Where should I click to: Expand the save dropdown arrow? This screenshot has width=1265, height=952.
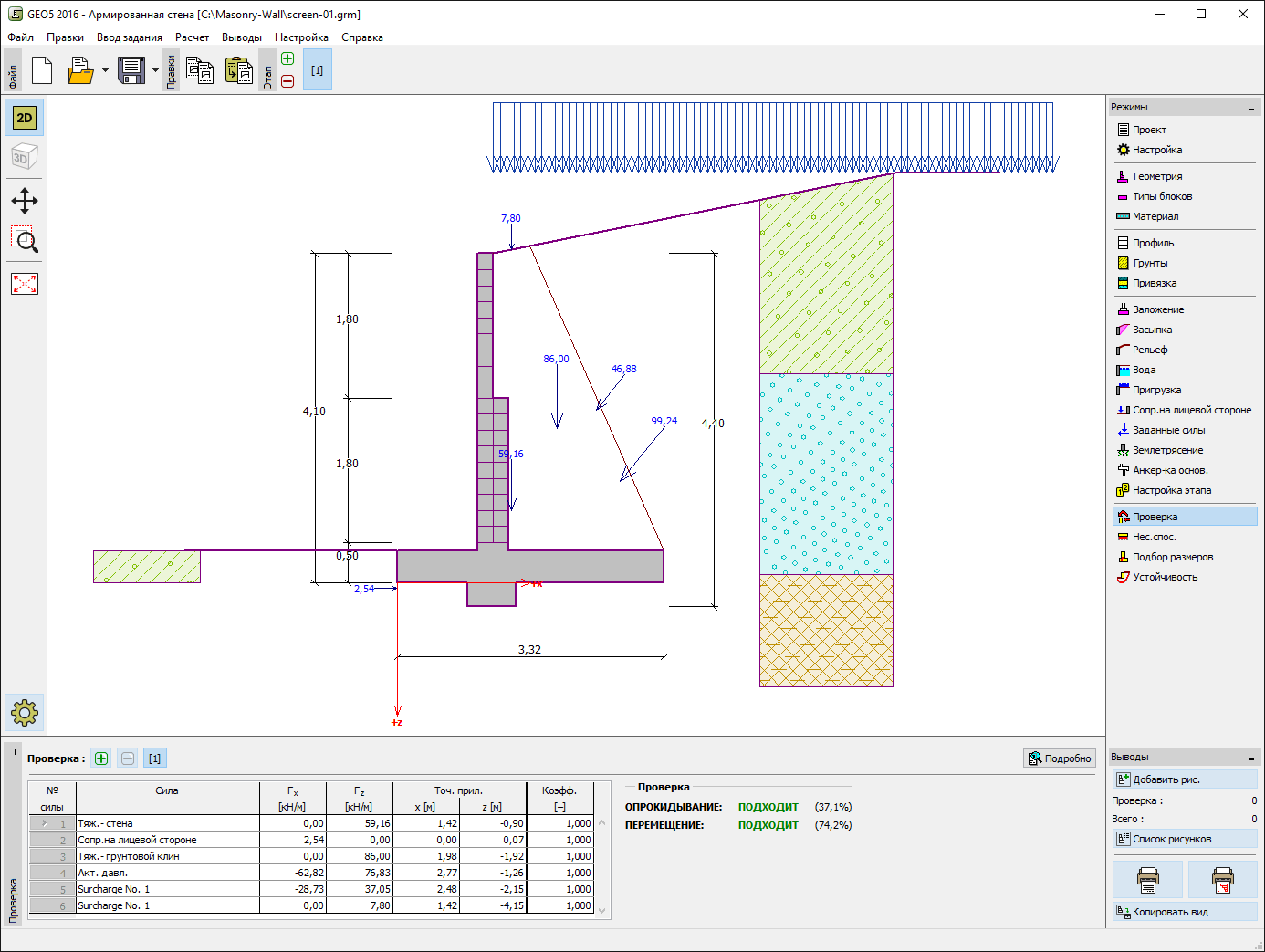pyautogui.click(x=155, y=70)
